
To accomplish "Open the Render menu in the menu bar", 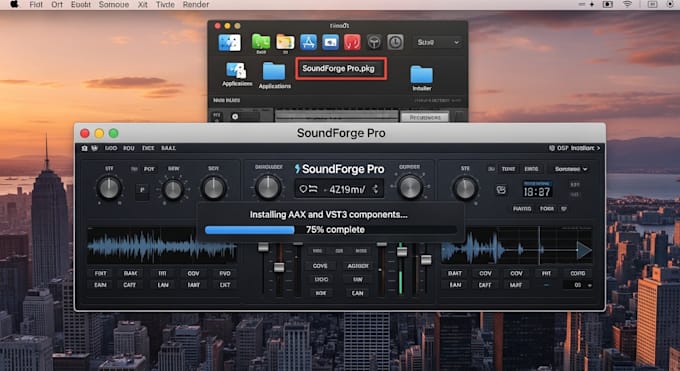I will click(196, 4).
